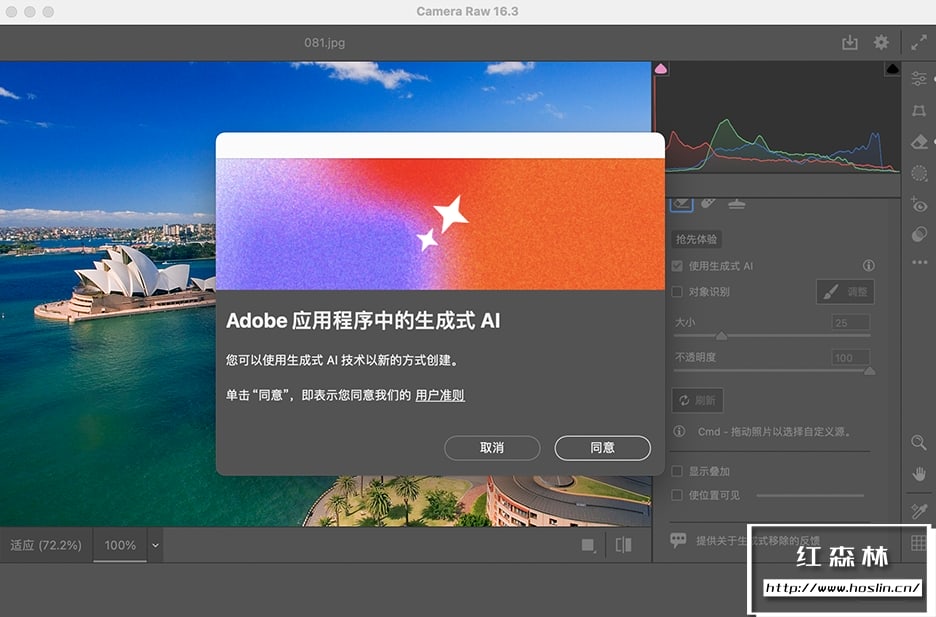Select the Crop and geometry tool

(919, 110)
